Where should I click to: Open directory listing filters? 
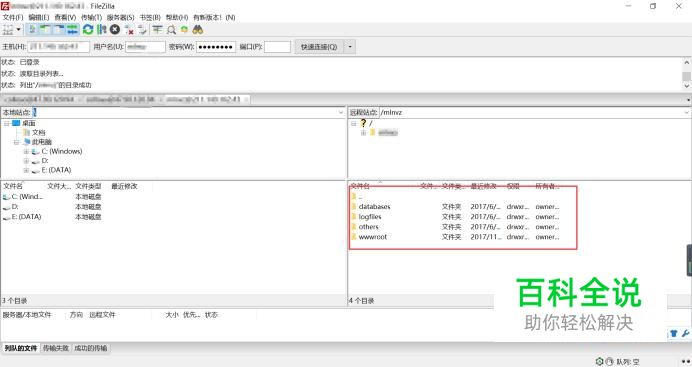[x=158, y=30]
